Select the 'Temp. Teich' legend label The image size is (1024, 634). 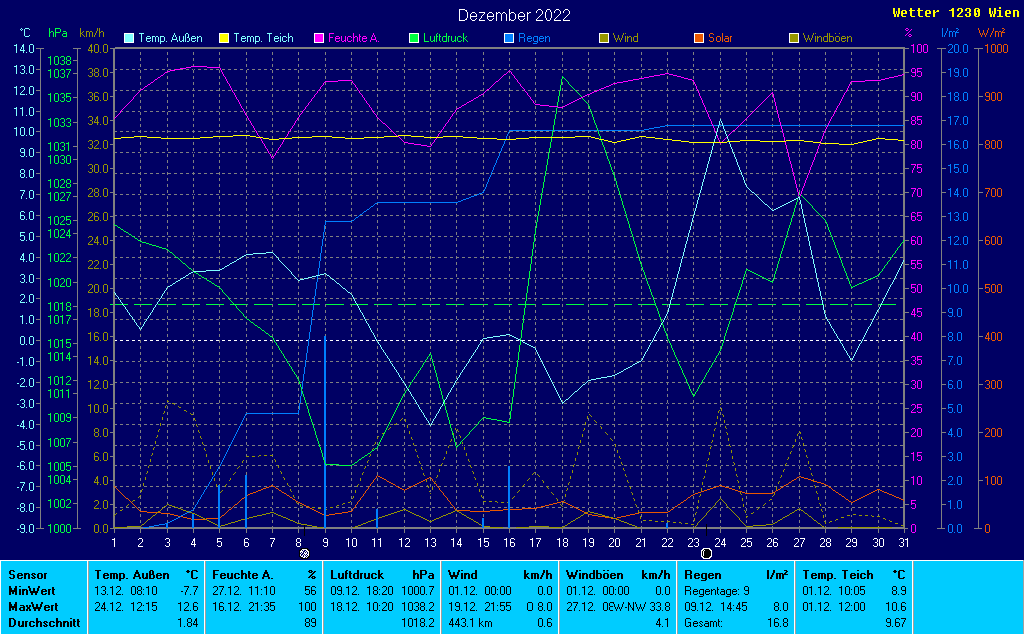[x=263, y=39]
